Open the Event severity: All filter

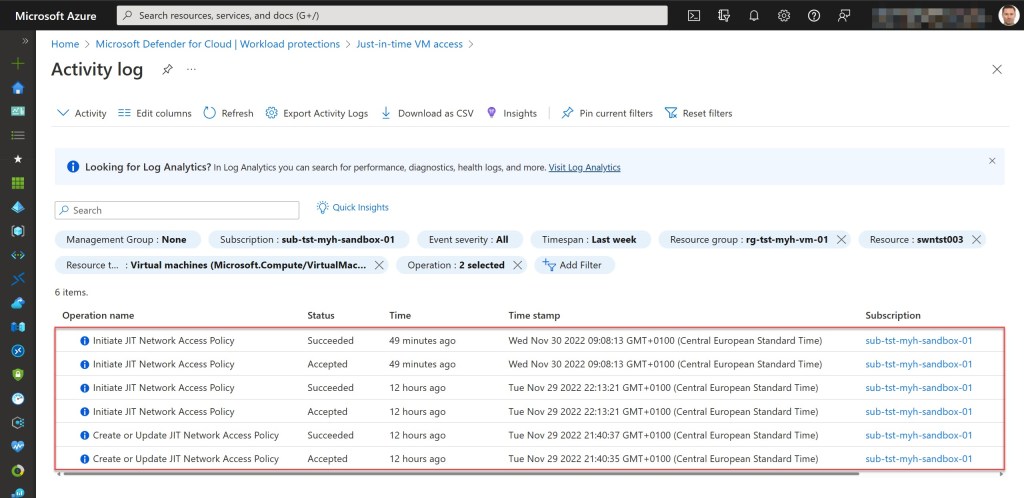tap(468, 240)
